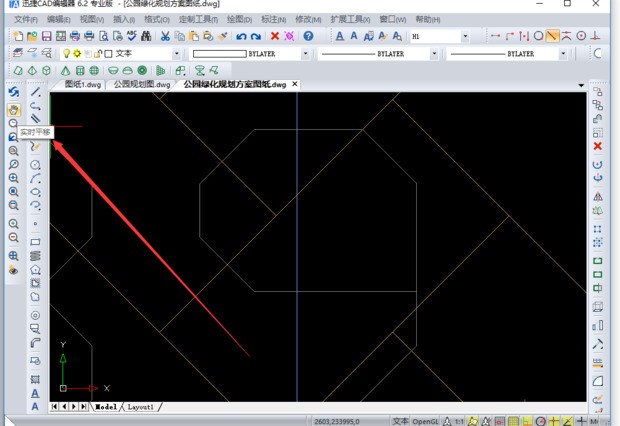
Task: Switch to the Layout1 tab
Action: pyautogui.click(x=141, y=407)
